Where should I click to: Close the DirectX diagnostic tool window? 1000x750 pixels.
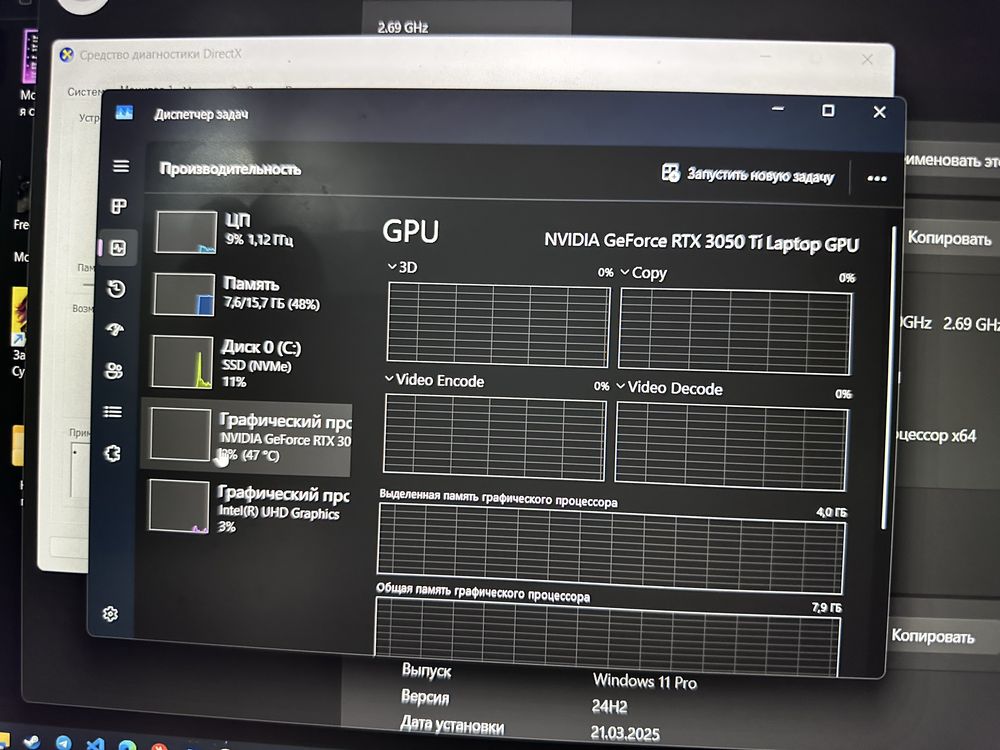click(x=867, y=60)
